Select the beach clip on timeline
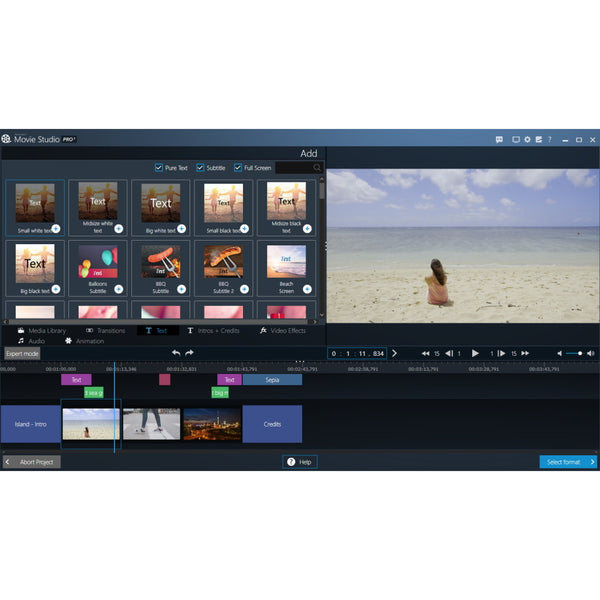The image size is (600, 600). pos(91,424)
